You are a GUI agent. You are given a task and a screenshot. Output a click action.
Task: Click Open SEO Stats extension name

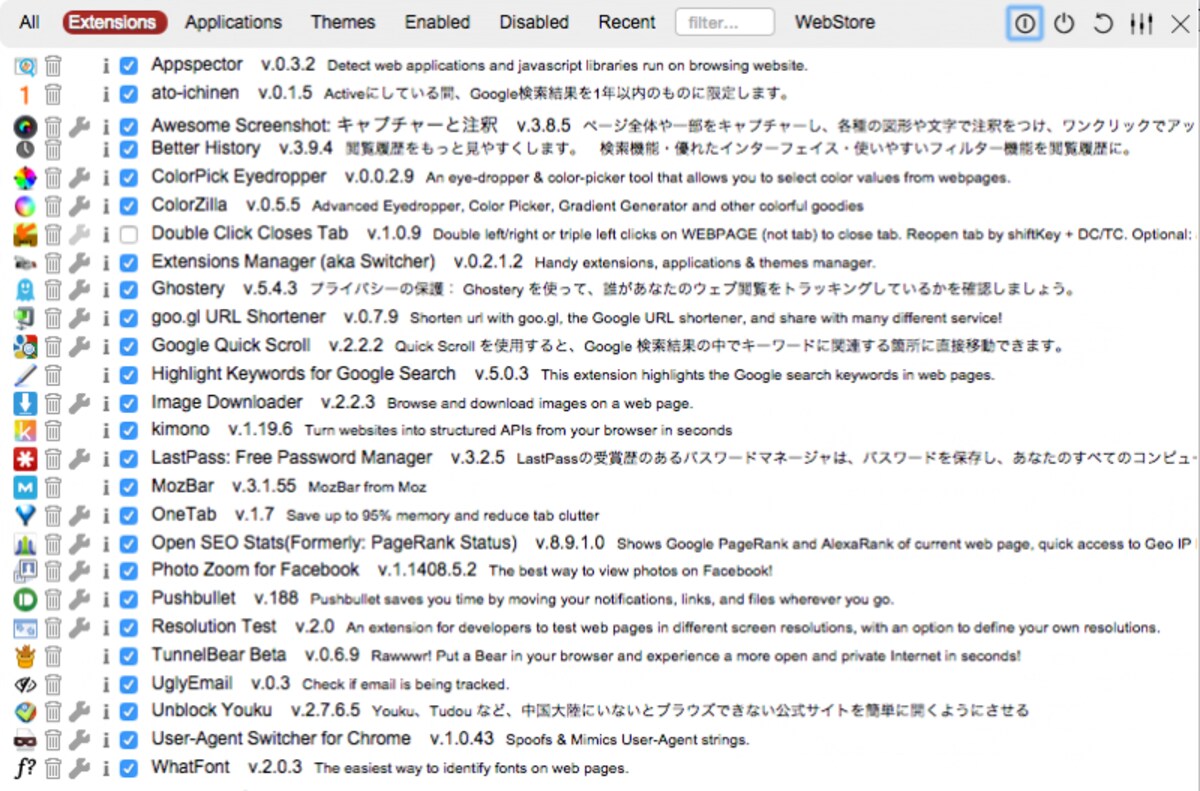[334, 543]
